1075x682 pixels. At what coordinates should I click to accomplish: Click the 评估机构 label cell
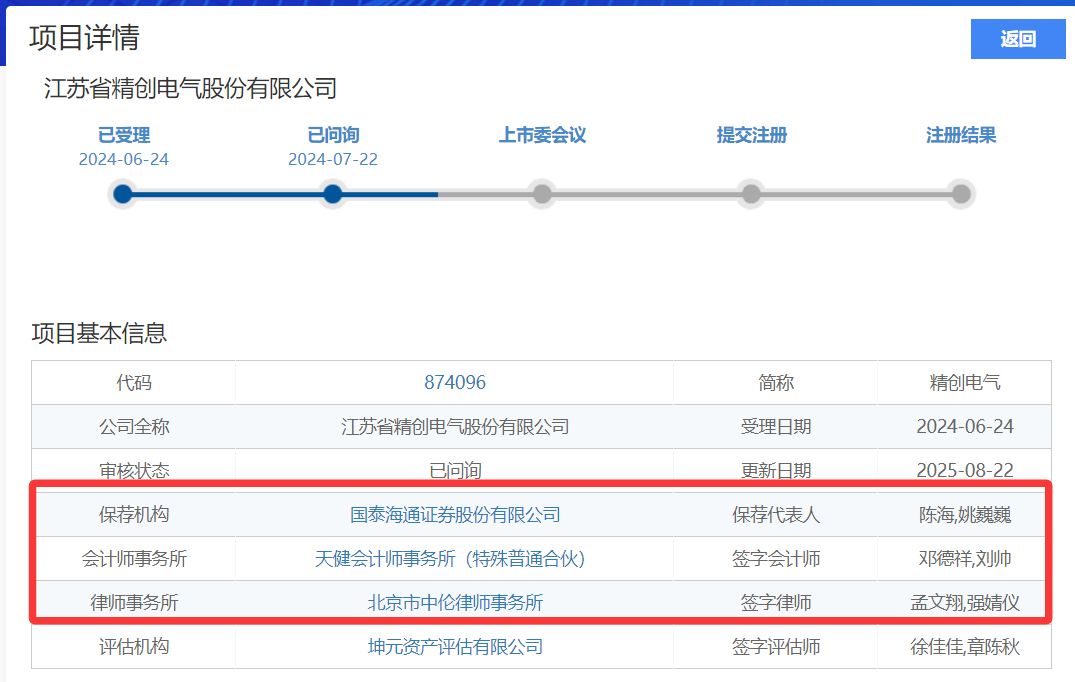[x=134, y=646]
